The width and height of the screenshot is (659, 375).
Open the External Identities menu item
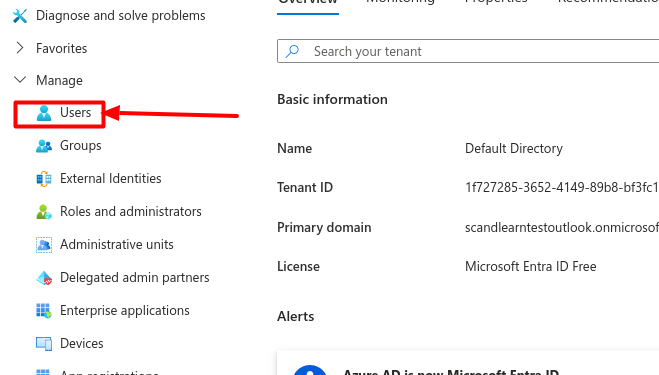point(111,179)
